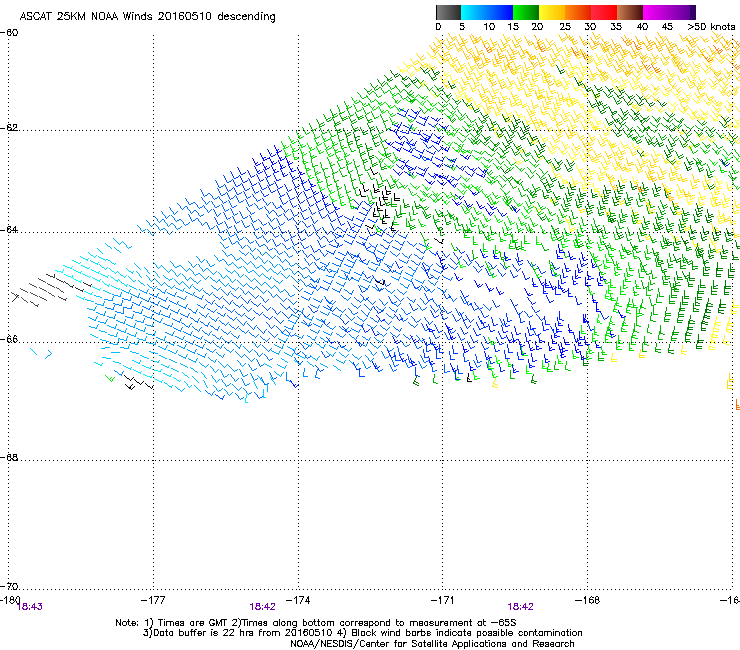This screenshot has height=650, width=740.
Task: Click the -174 longitude axis label
Action: tap(298, 600)
